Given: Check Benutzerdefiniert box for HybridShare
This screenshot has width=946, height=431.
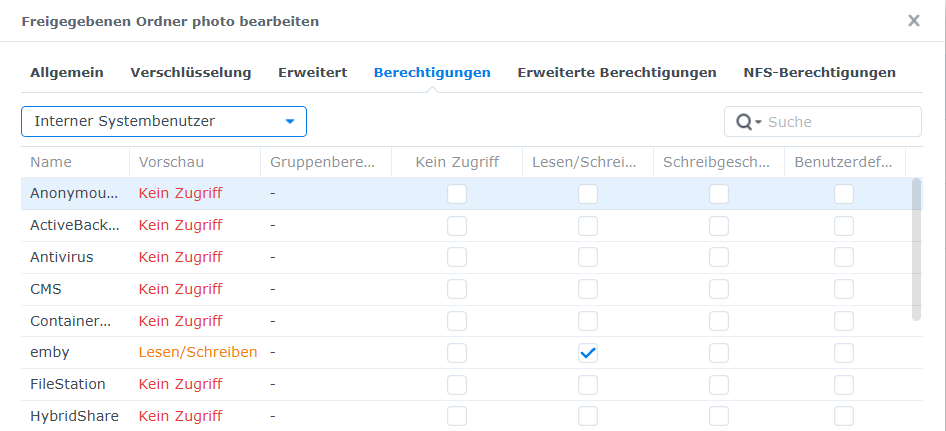Looking at the screenshot, I should [x=844, y=416].
